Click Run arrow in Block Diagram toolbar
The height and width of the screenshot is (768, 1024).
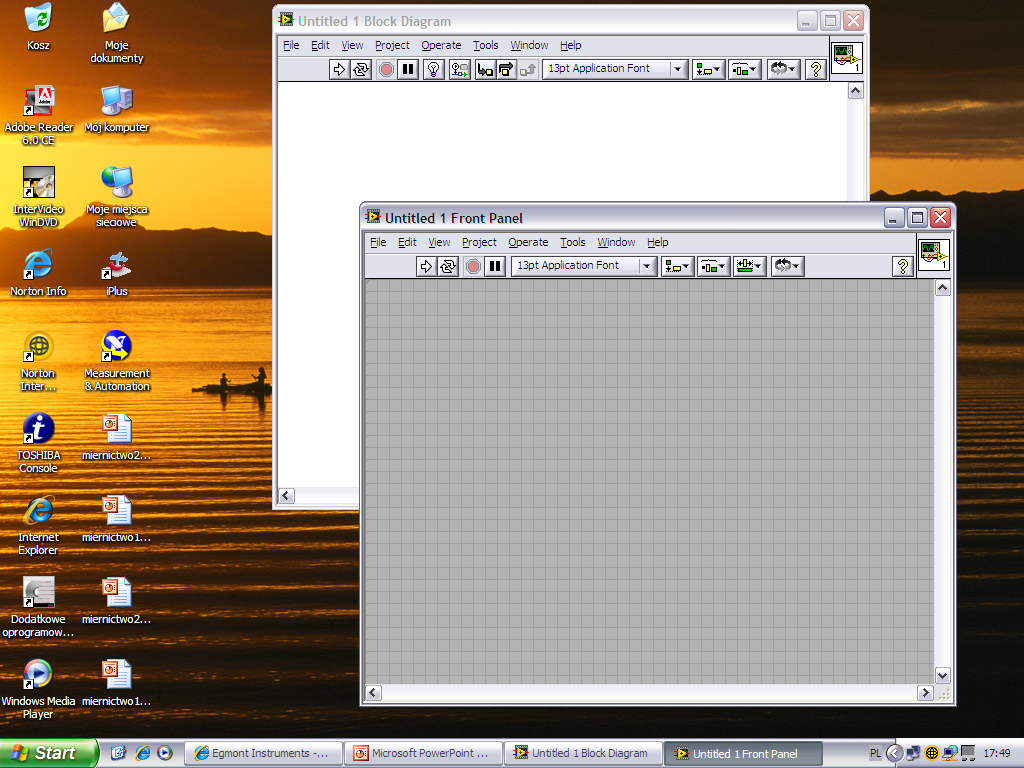[x=339, y=69]
